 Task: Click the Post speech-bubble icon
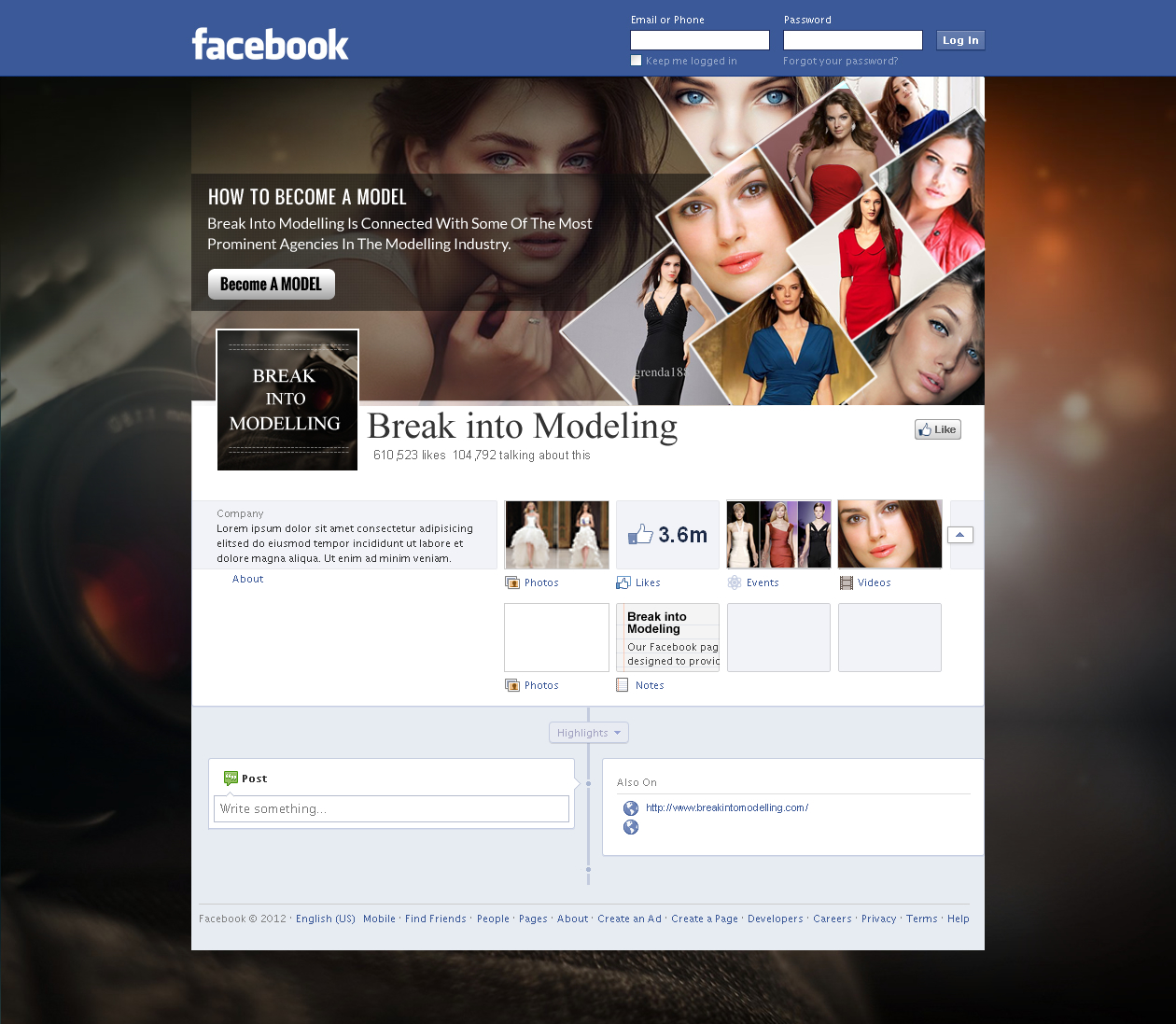(x=231, y=778)
